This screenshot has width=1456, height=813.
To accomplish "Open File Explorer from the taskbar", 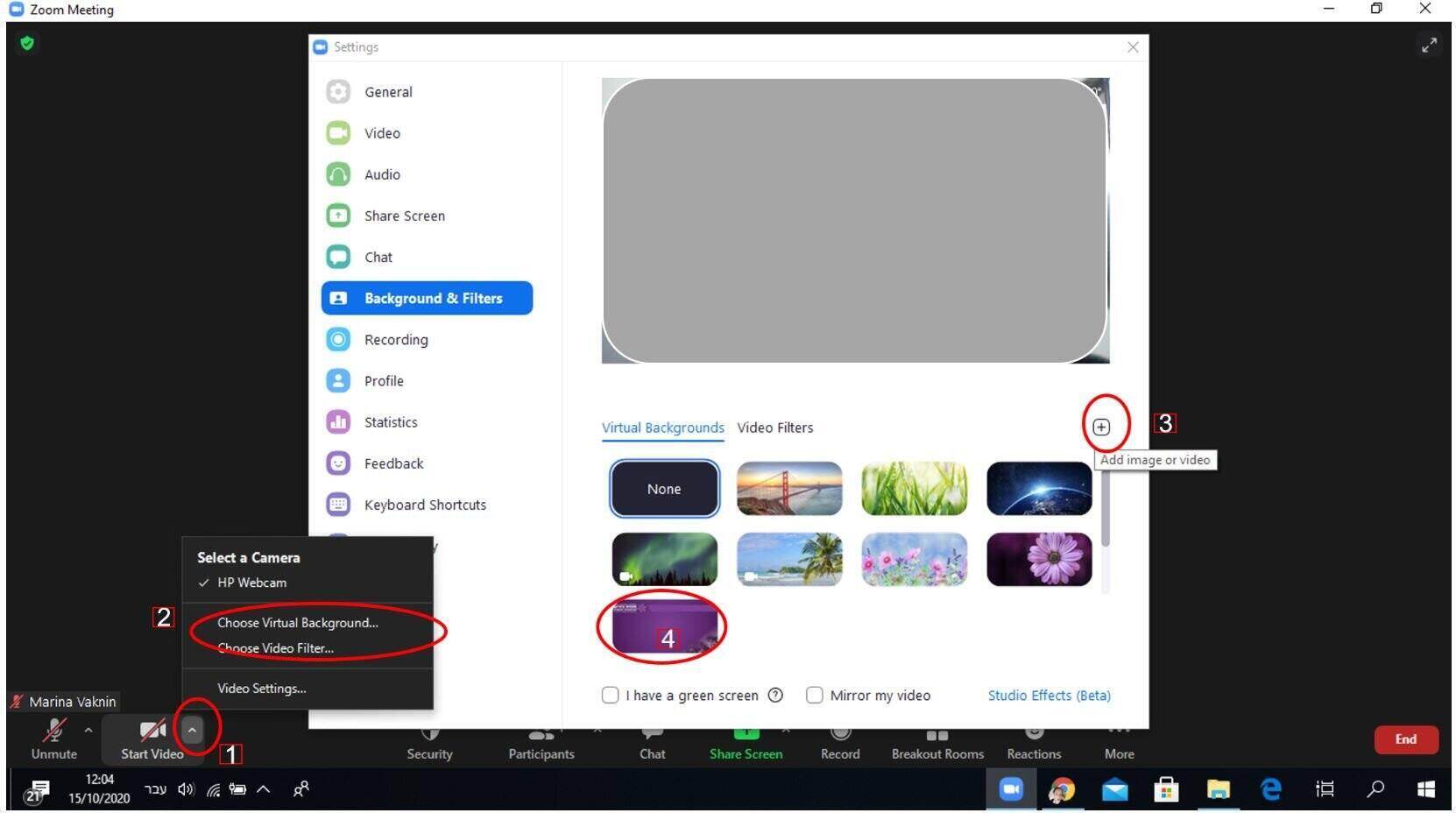I will click(x=1218, y=789).
